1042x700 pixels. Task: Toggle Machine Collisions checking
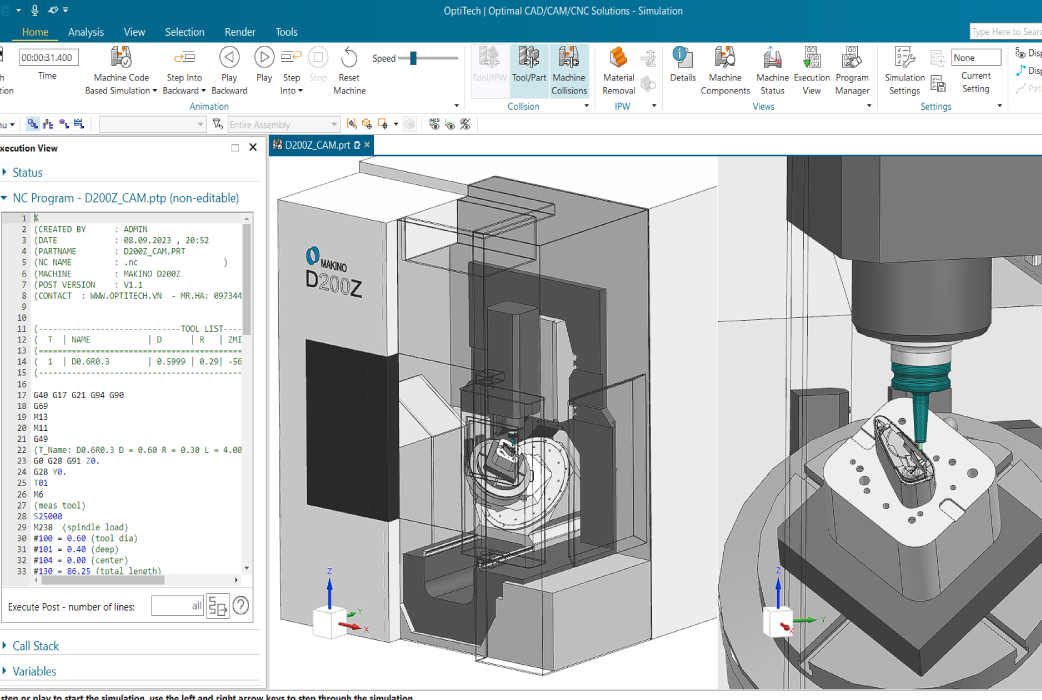569,71
